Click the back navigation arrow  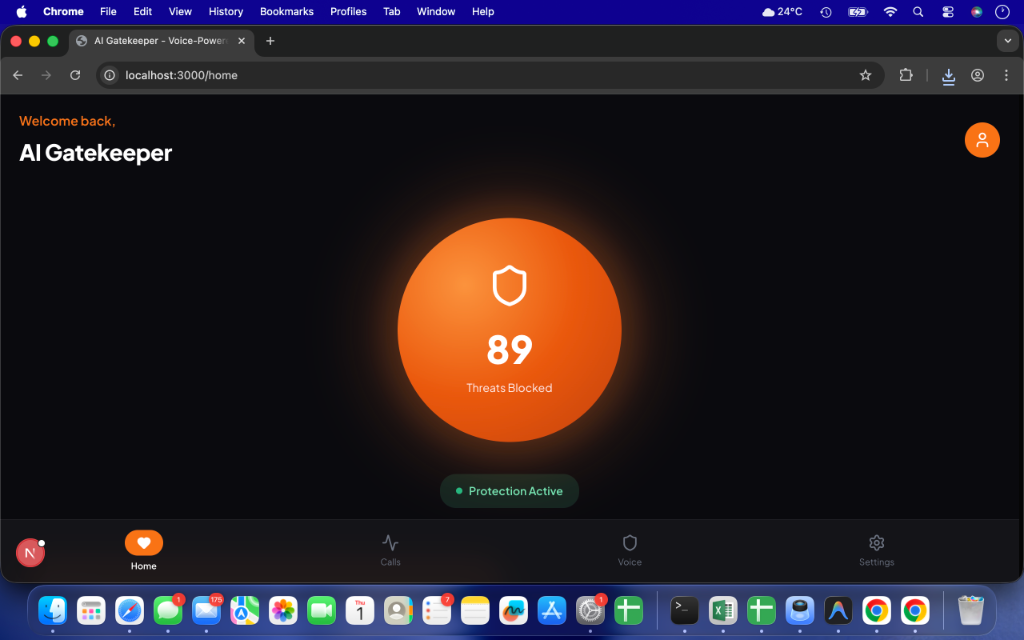[17, 75]
